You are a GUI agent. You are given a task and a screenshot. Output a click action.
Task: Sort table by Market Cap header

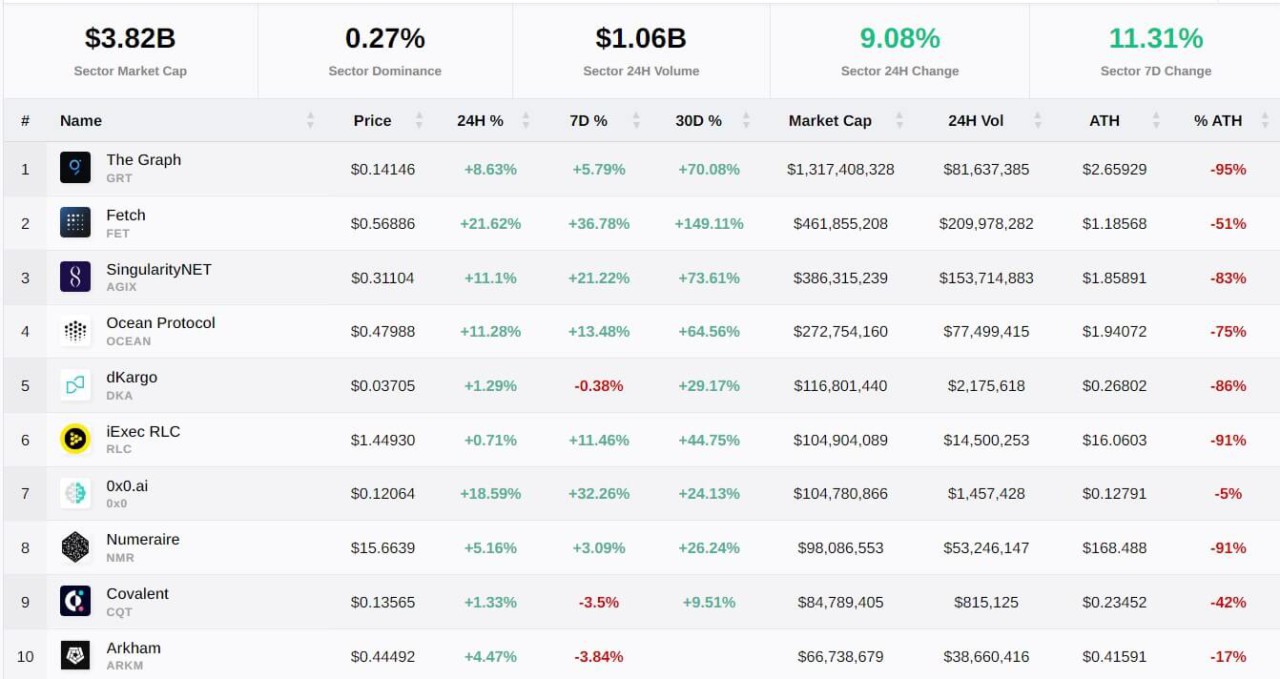pos(830,120)
